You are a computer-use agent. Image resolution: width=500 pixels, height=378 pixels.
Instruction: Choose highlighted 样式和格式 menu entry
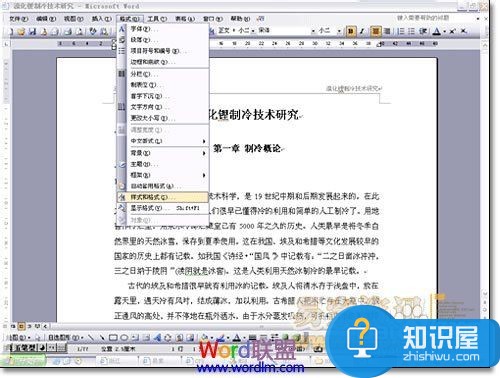pos(163,197)
